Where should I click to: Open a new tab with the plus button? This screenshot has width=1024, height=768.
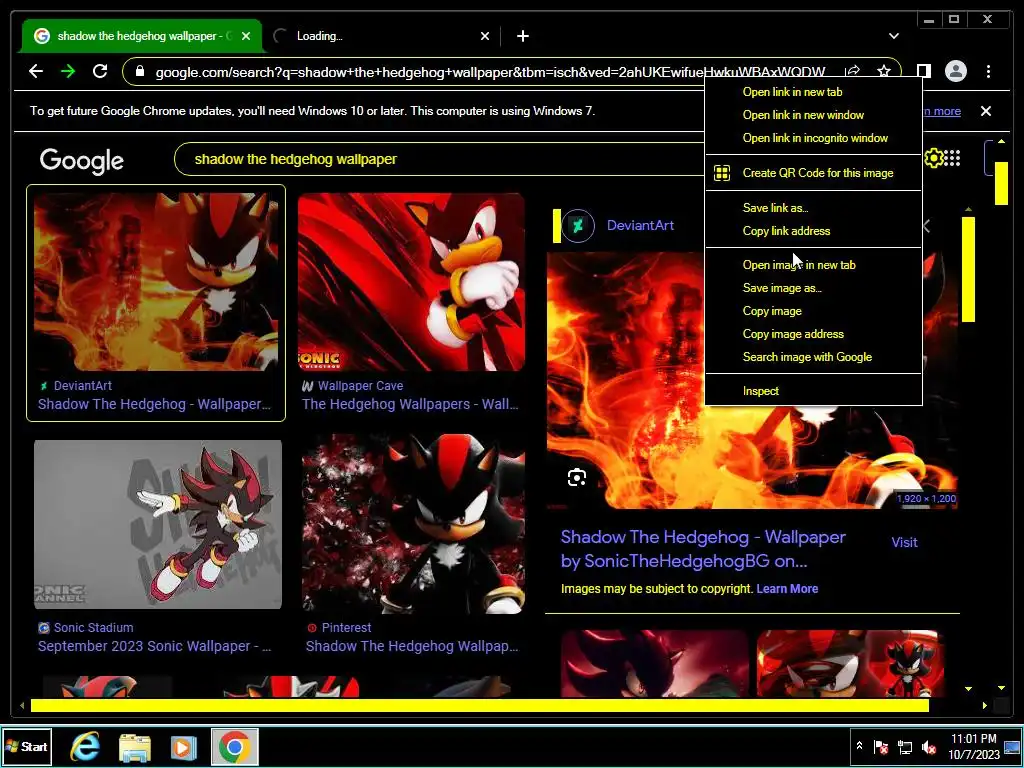(x=522, y=36)
